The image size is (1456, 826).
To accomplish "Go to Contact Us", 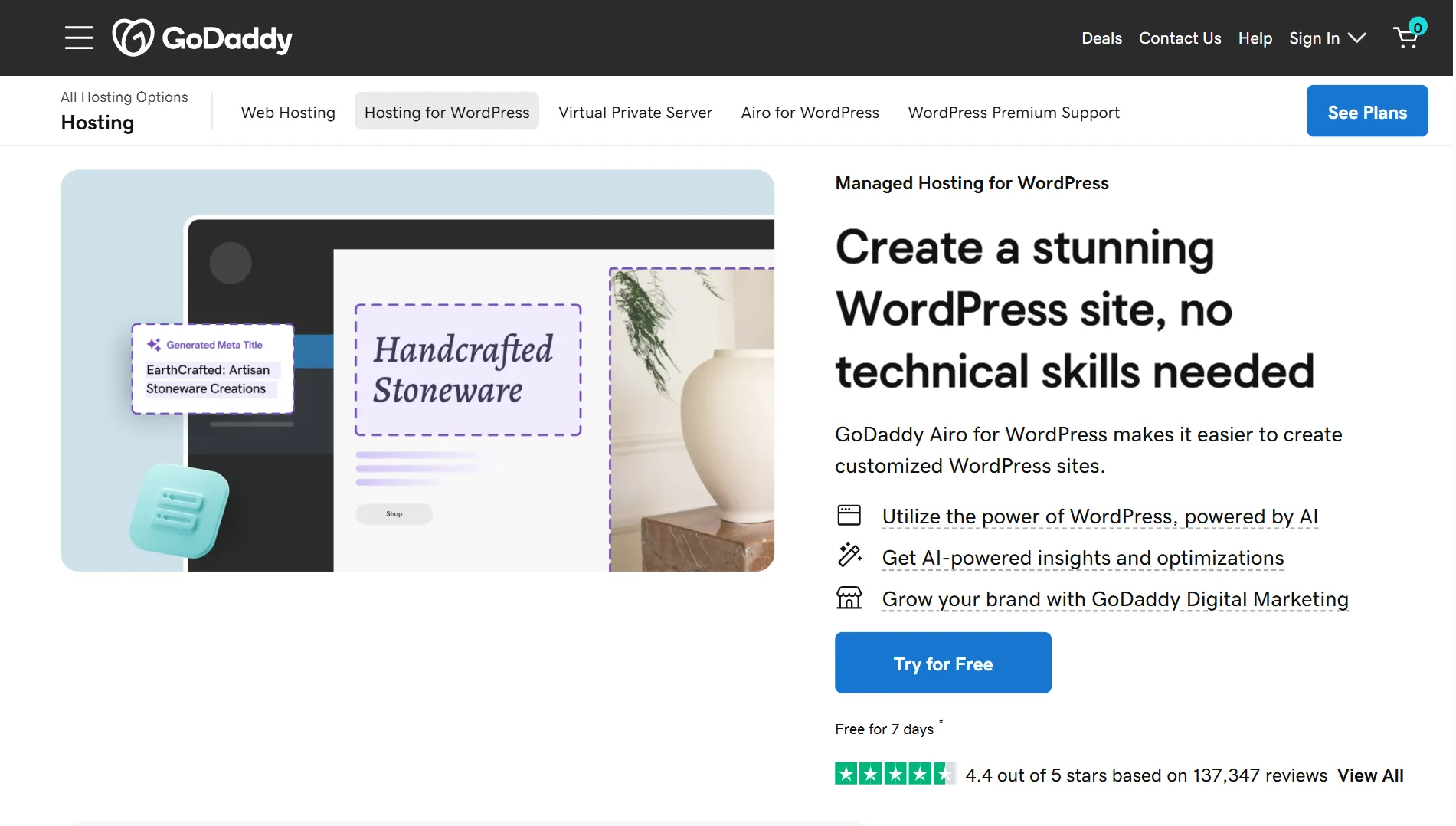I will pos(1180,38).
